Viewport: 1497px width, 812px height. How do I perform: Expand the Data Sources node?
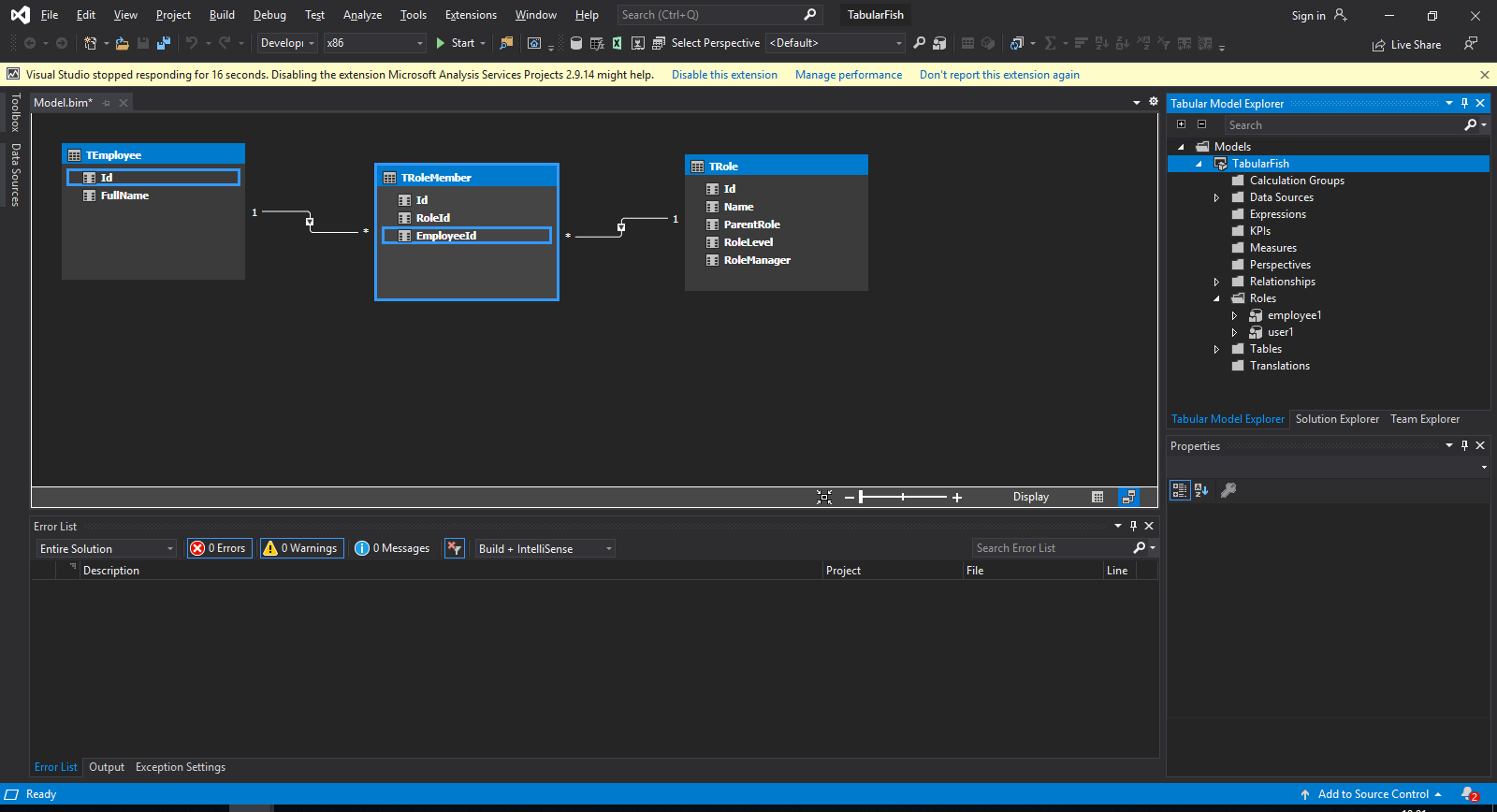pyautogui.click(x=1216, y=197)
